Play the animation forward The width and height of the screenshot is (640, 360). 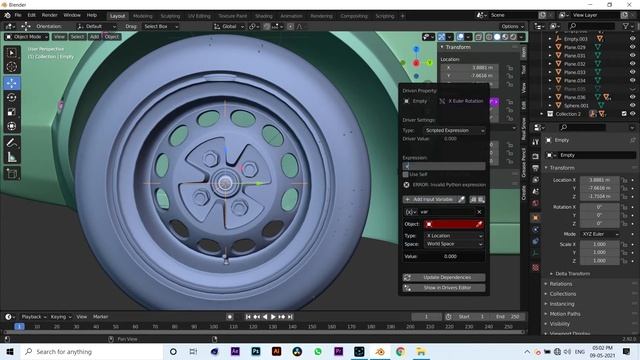(x=273, y=317)
